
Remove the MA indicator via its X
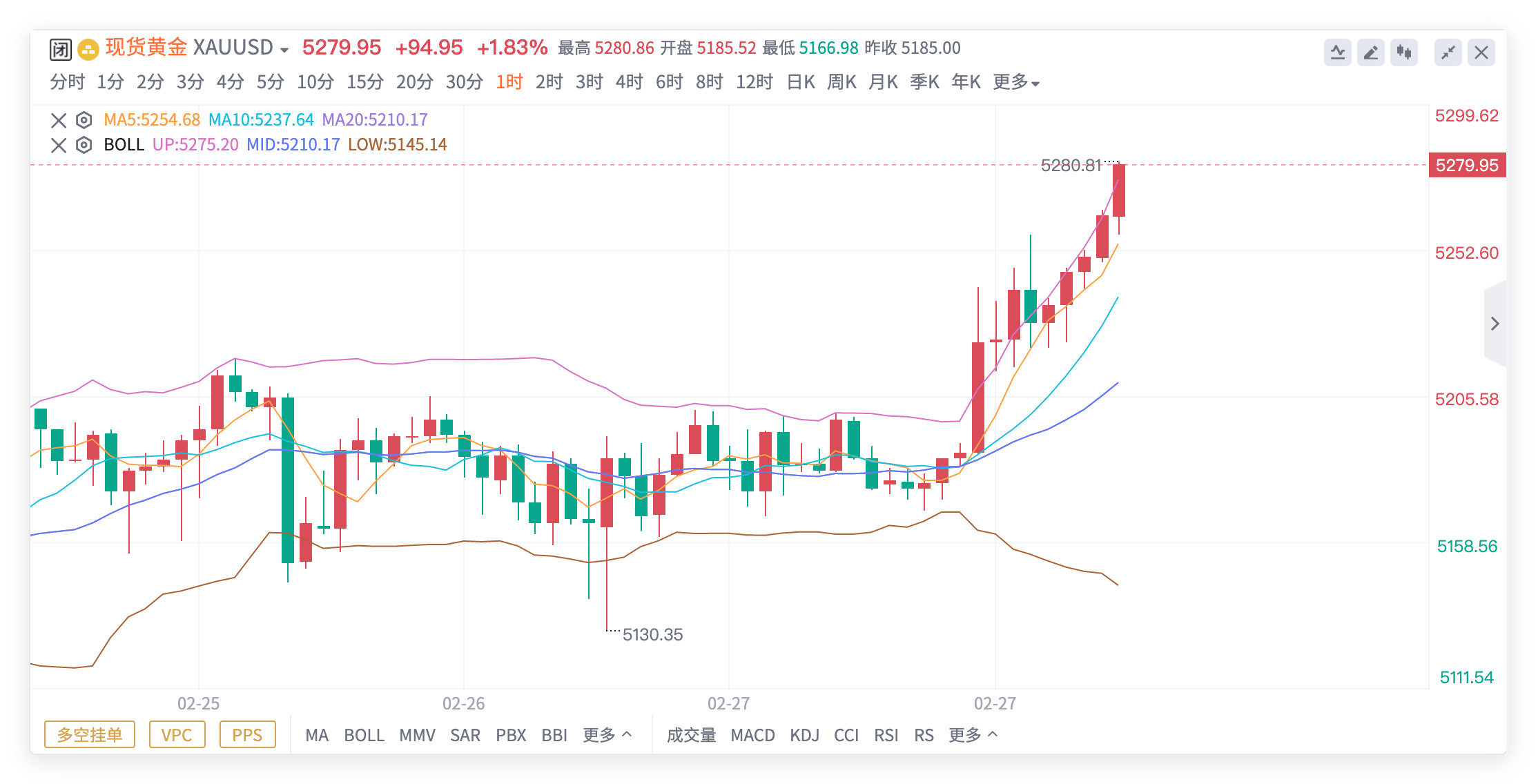(58, 119)
